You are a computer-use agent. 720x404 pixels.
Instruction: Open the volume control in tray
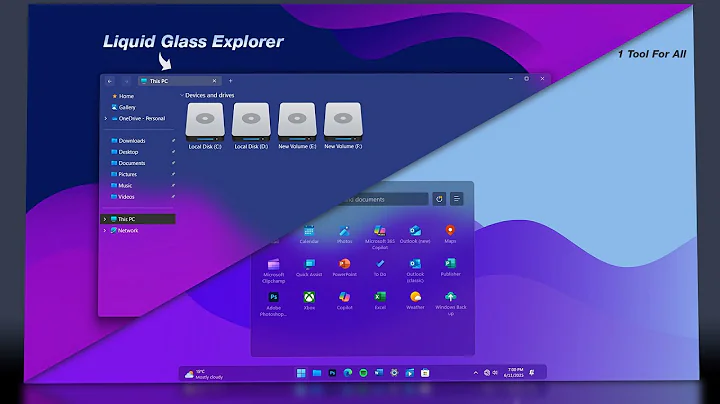[x=495, y=373]
